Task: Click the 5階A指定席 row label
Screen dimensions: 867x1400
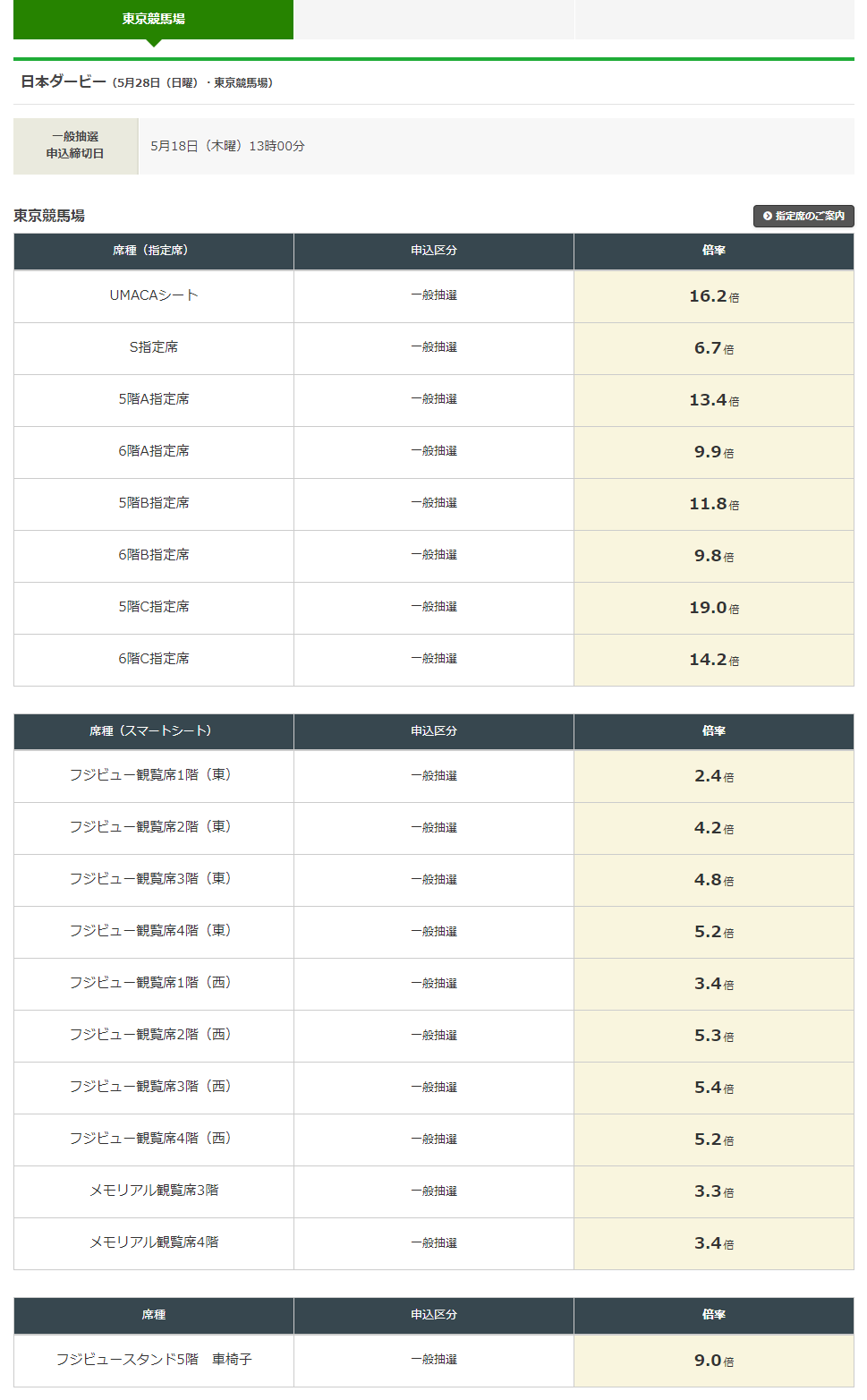Action: point(154,399)
